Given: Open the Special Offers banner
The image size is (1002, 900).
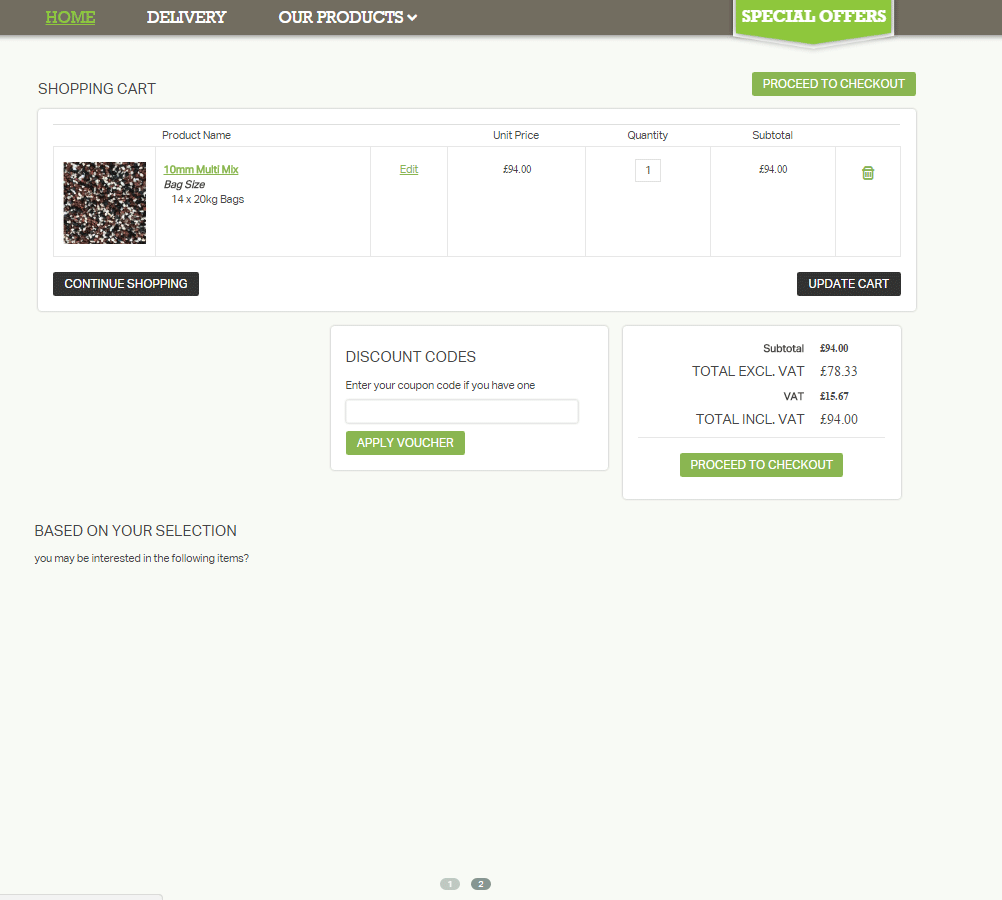Looking at the screenshot, I should tap(813, 17).
